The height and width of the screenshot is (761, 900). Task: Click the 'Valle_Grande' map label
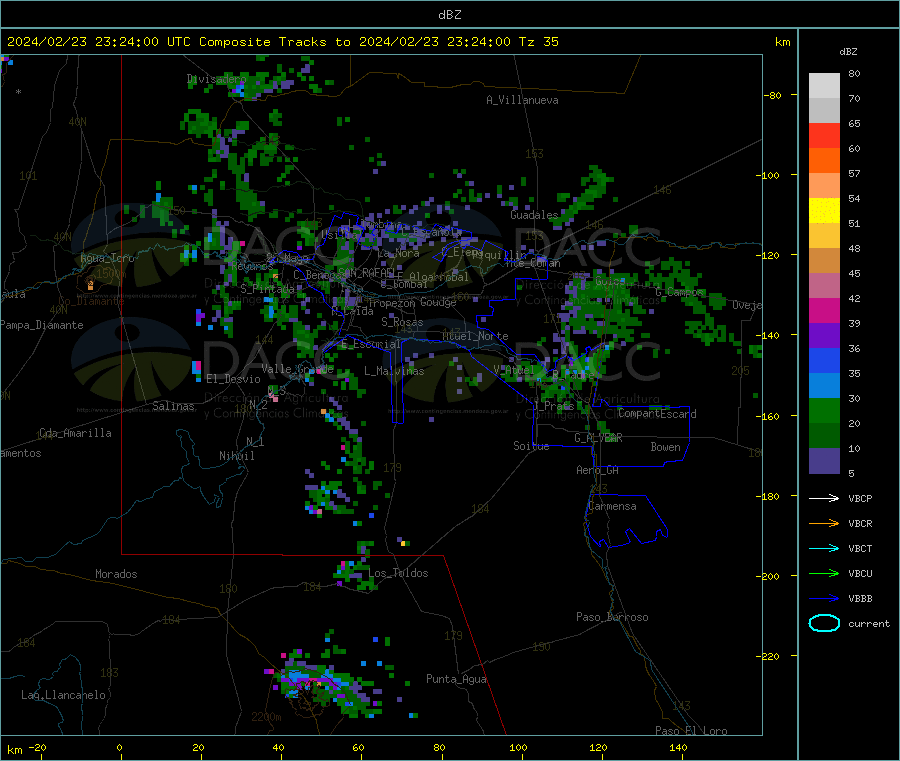297,369
